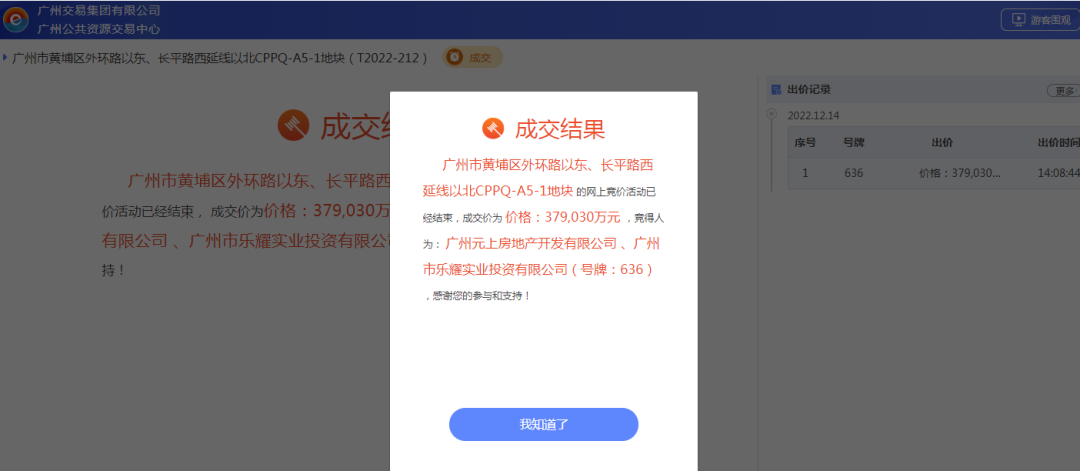Click the clock icon in 成交 badge
Viewport: 1080px width, 471px height.
pos(454,58)
